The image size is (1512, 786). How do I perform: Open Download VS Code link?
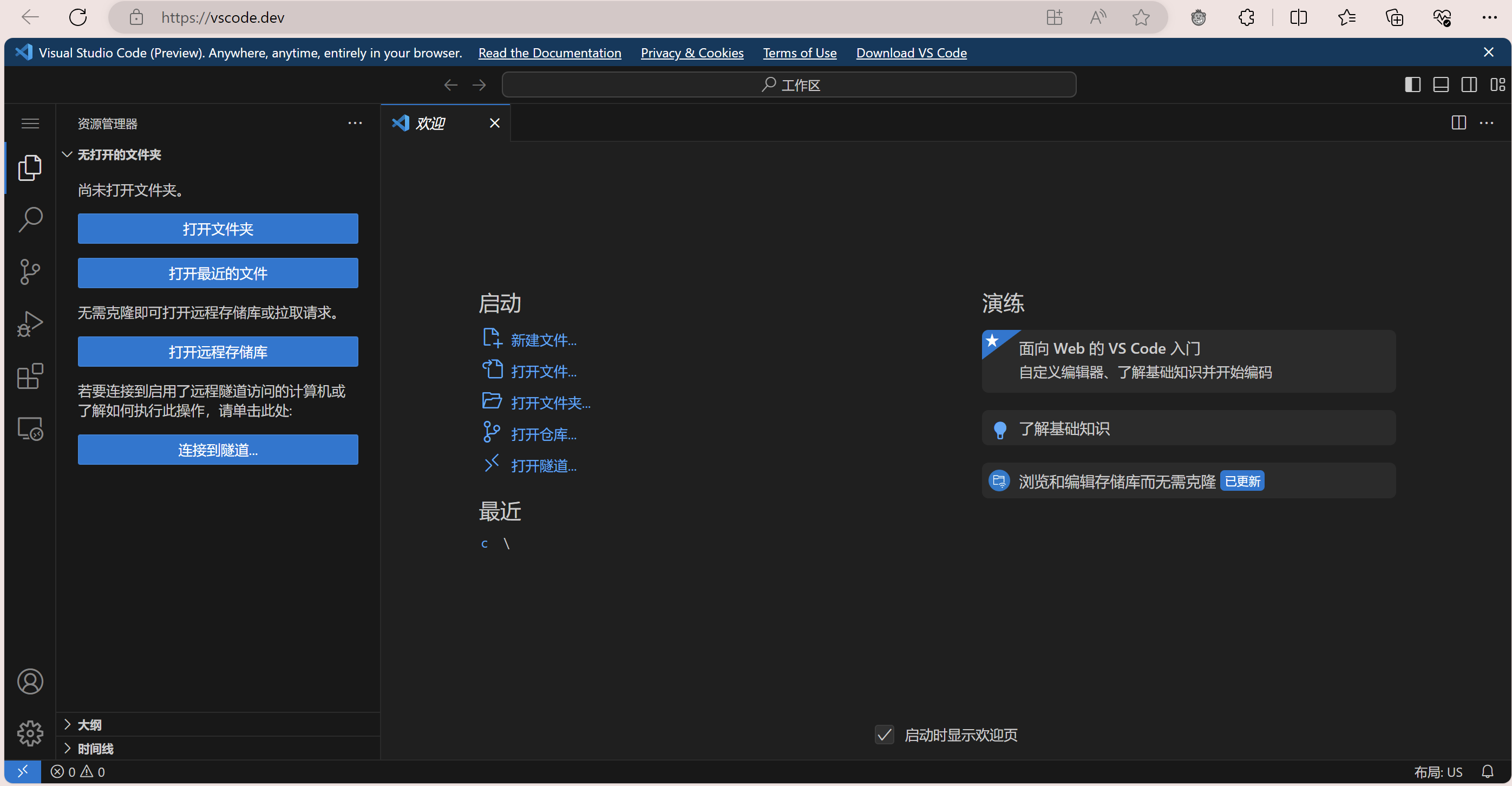point(911,53)
